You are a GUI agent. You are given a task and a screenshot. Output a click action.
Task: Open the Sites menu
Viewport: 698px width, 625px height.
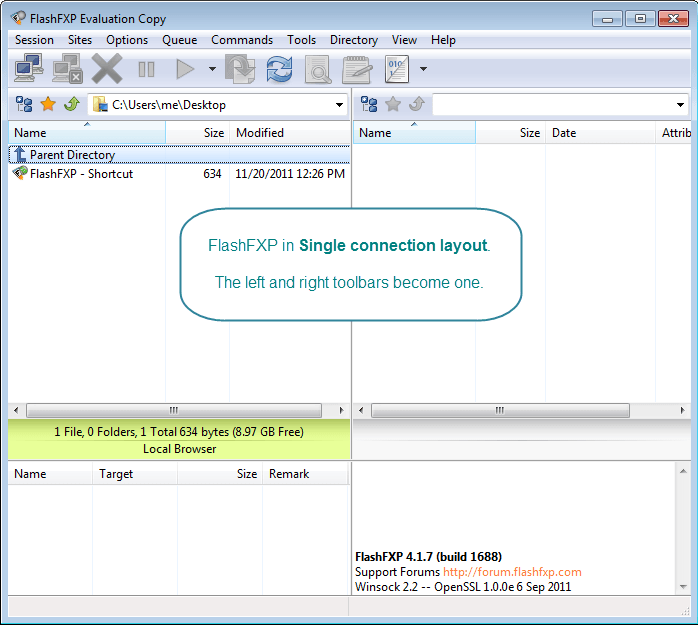pyautogui.click(x=80, y=40)
